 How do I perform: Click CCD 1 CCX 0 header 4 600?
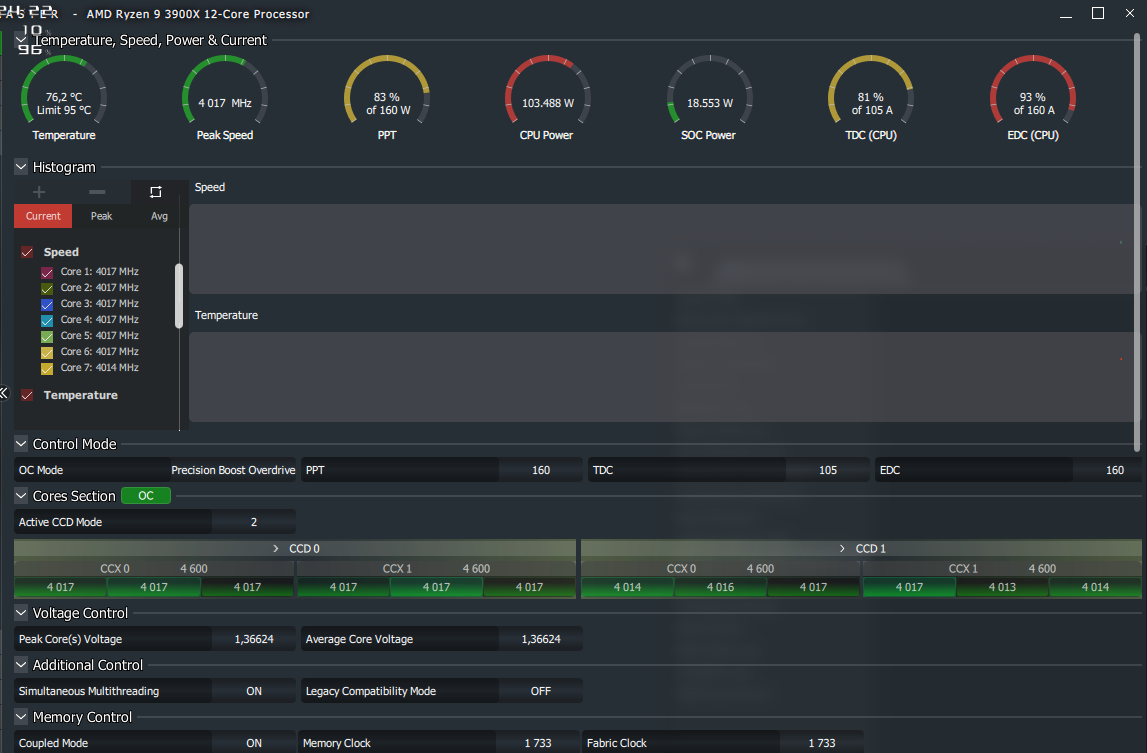tap(760, 569)
